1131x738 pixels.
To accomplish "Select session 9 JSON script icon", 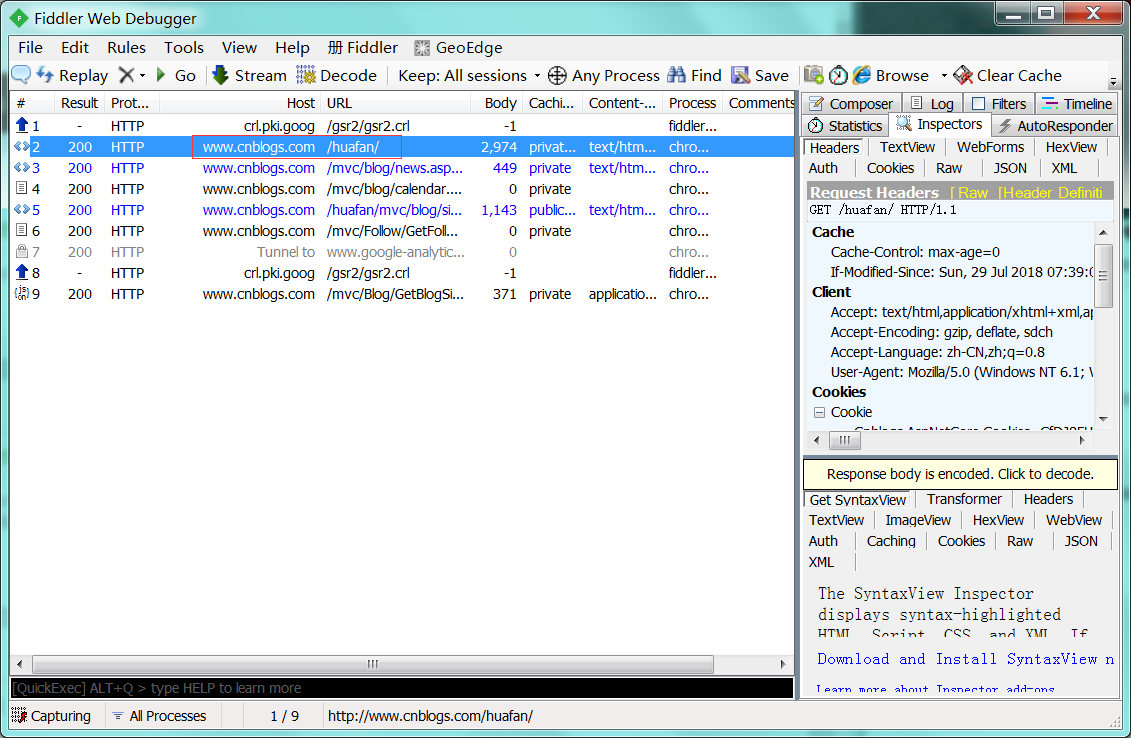I will click(22, 294).
